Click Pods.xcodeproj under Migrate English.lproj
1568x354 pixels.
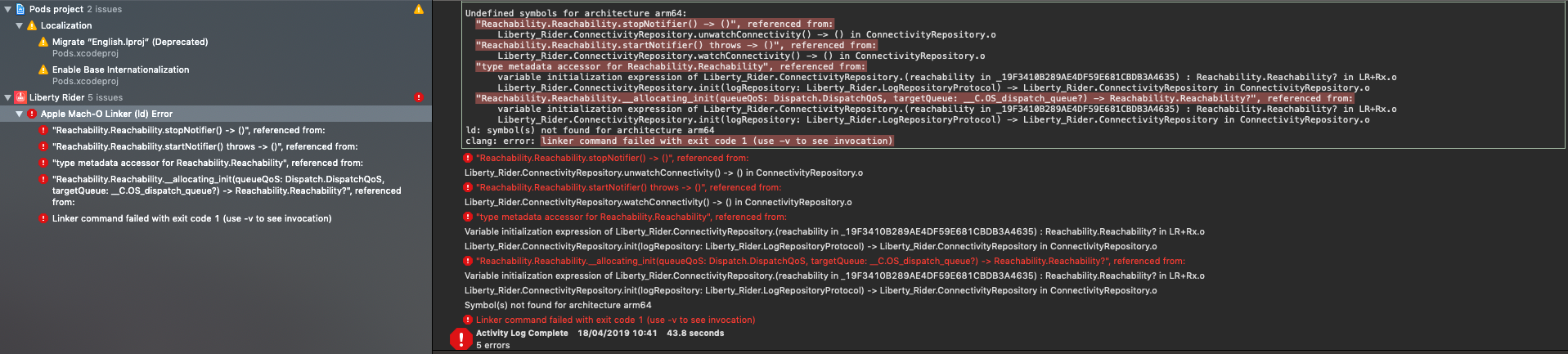coord(85,53)
